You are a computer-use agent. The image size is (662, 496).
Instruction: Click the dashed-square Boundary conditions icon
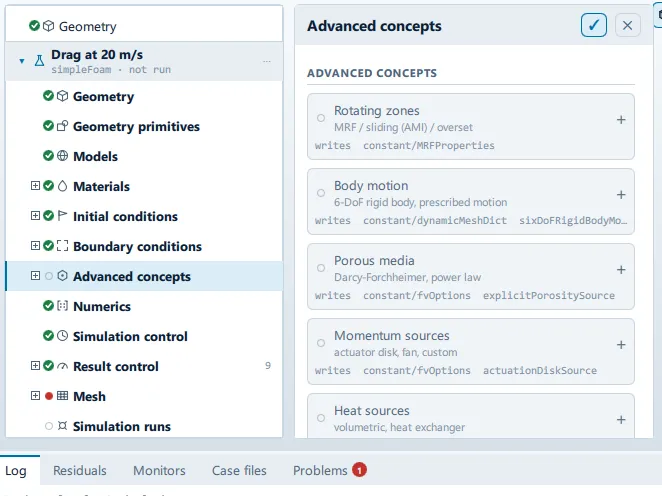62,246
